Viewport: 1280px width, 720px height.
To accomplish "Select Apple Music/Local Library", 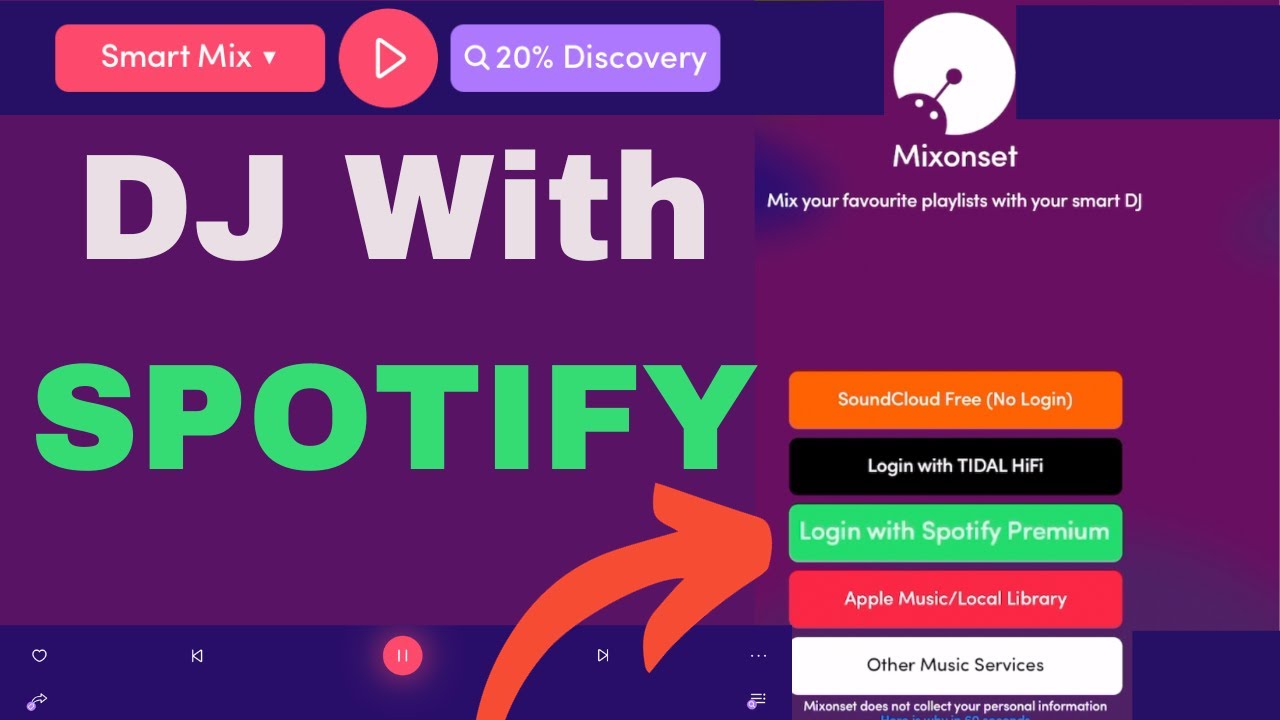I will [x=955, y=599].
